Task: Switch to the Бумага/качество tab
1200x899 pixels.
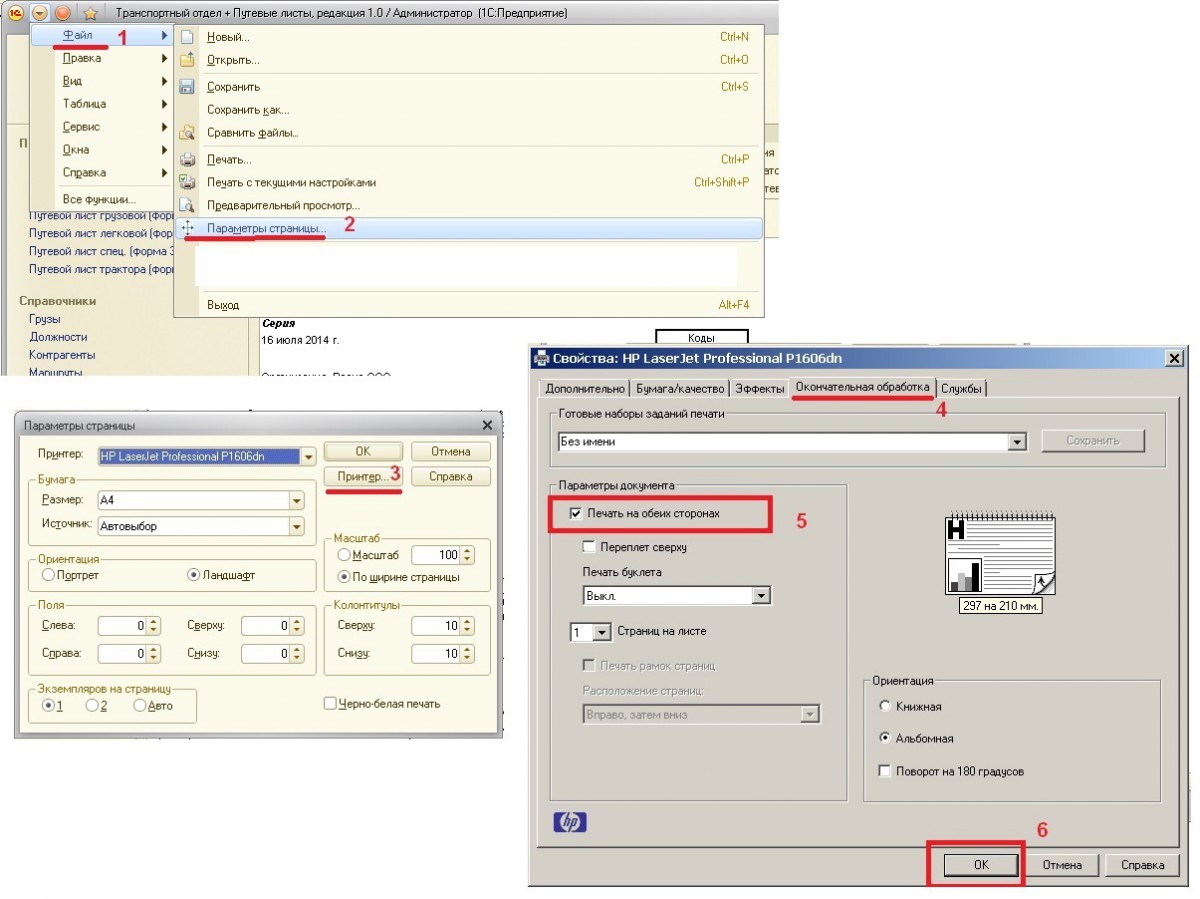Action: (x=680, y=389)
